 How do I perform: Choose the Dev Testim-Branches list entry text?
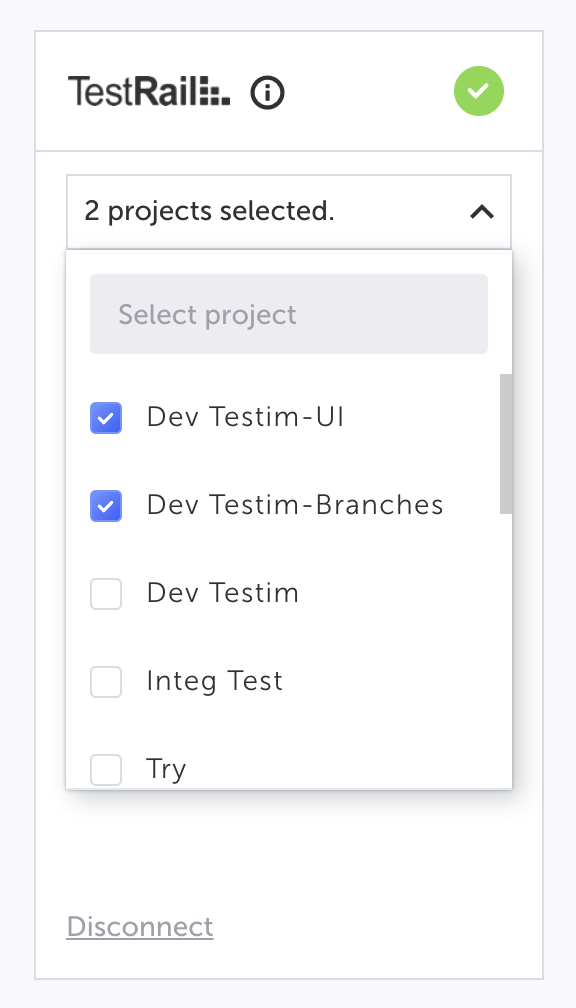point(295,505)
